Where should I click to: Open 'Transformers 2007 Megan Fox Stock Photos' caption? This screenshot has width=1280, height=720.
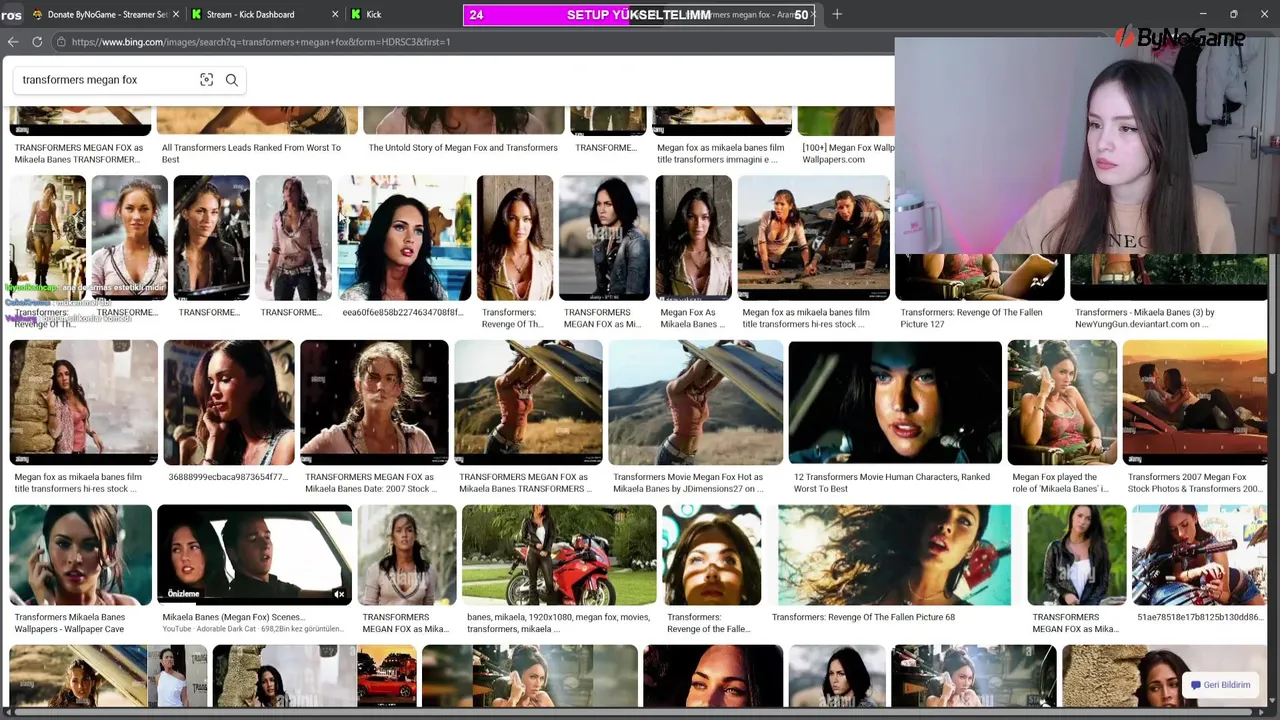(1194, 483)
